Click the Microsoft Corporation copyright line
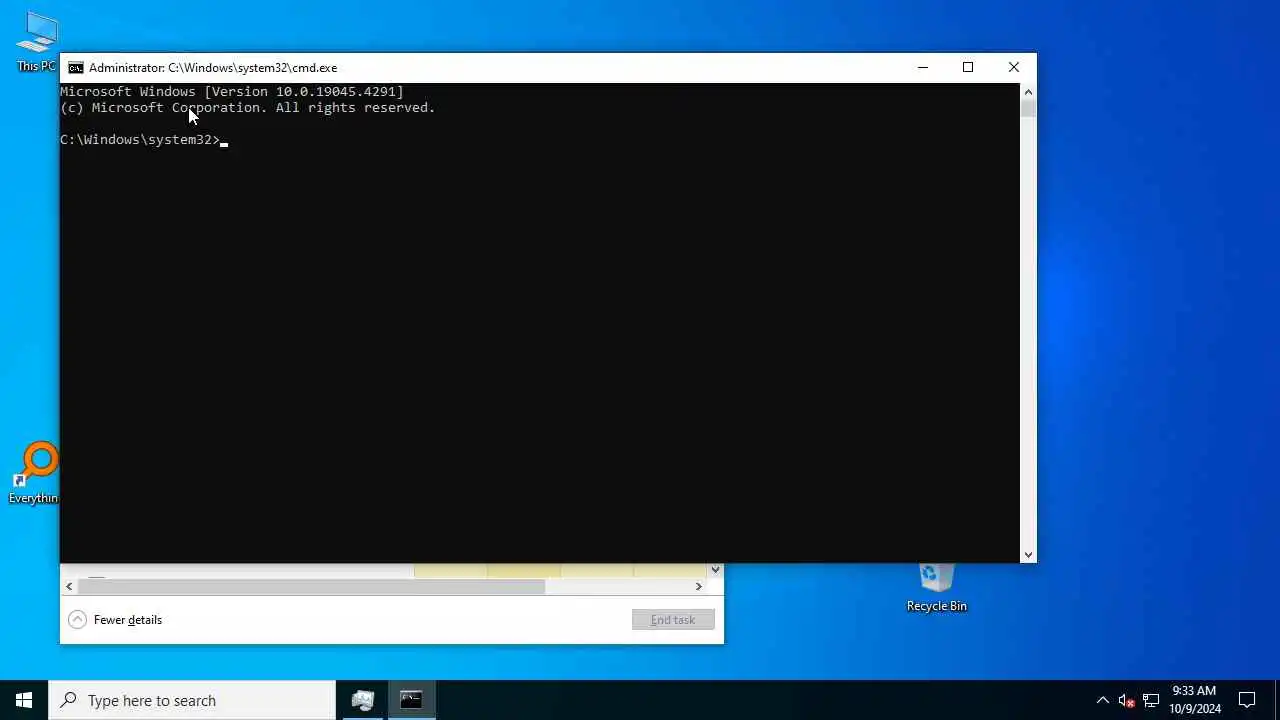Screen dimensions: 1280x720 pos(248,107)
